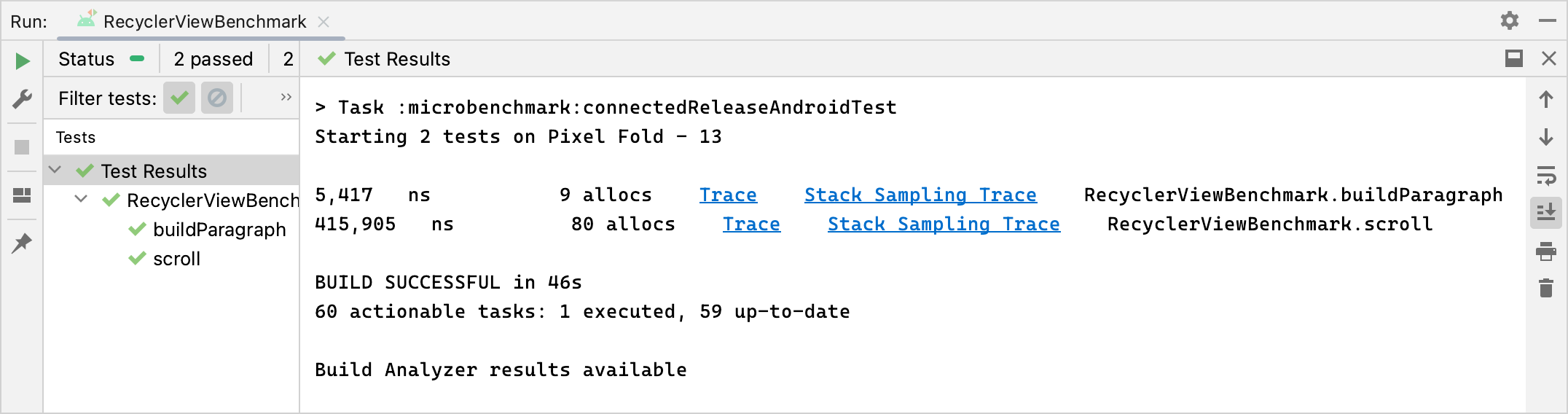The height and width of the screenshot is (414, 1568).
Task: Click the layout icon in the left sidebar
Action: 23,195
